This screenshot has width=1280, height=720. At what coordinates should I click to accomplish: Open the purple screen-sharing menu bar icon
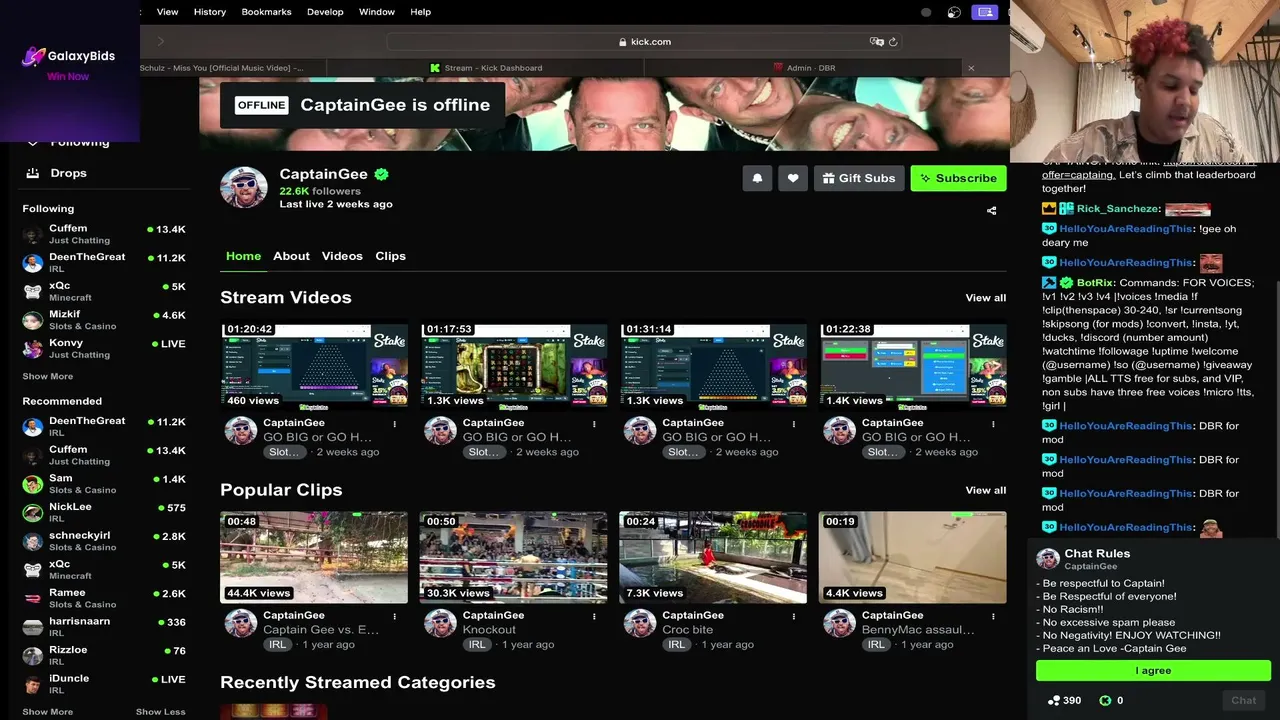coord(985,12)
